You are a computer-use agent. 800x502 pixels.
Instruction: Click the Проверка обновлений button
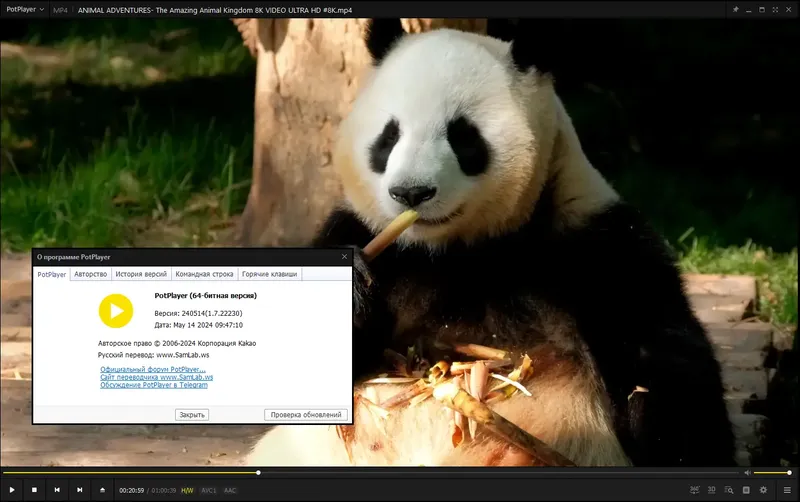(306, 415)
